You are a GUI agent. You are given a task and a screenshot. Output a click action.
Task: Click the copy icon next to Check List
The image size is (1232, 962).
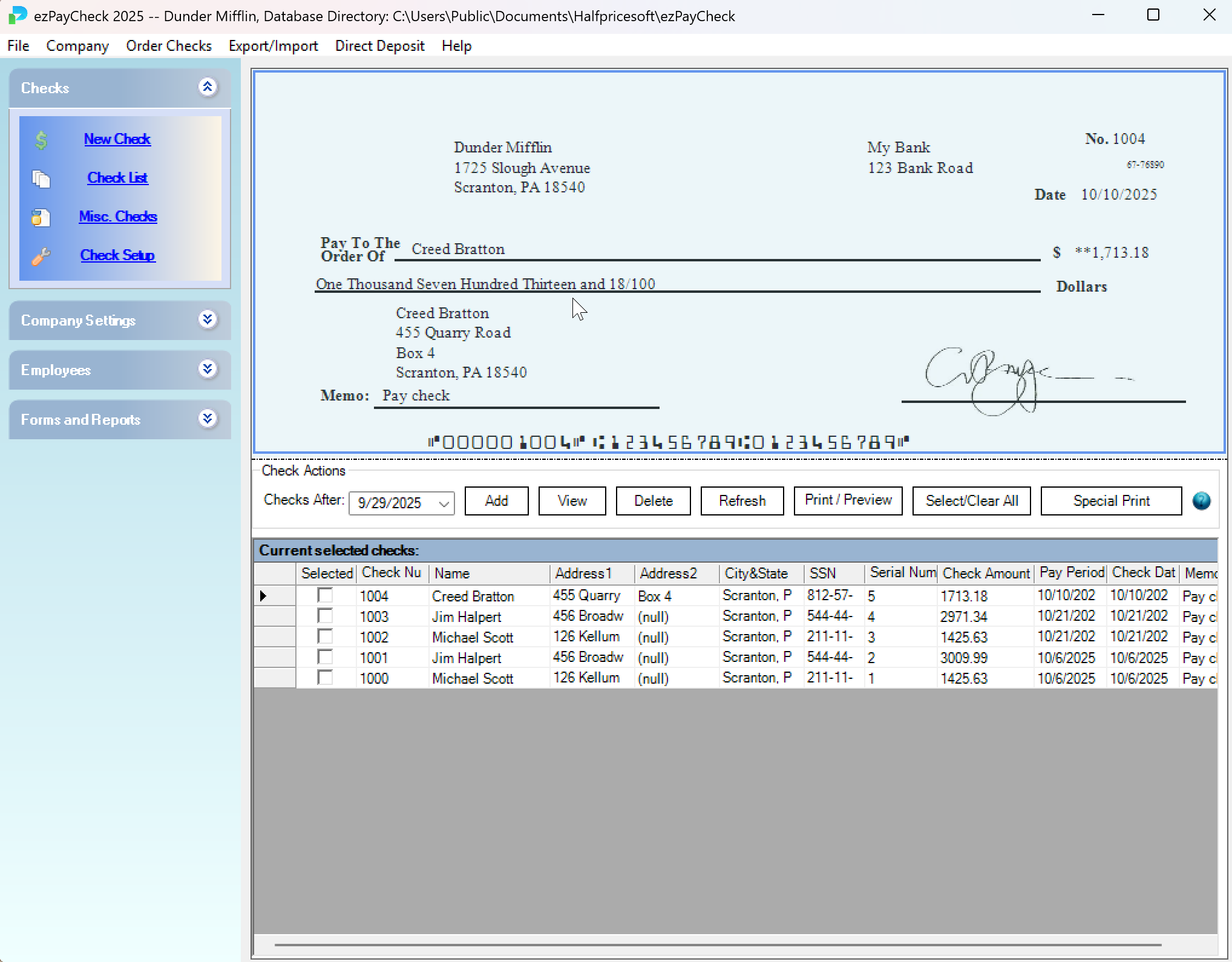pyautogui.click(x=41, y=178)
